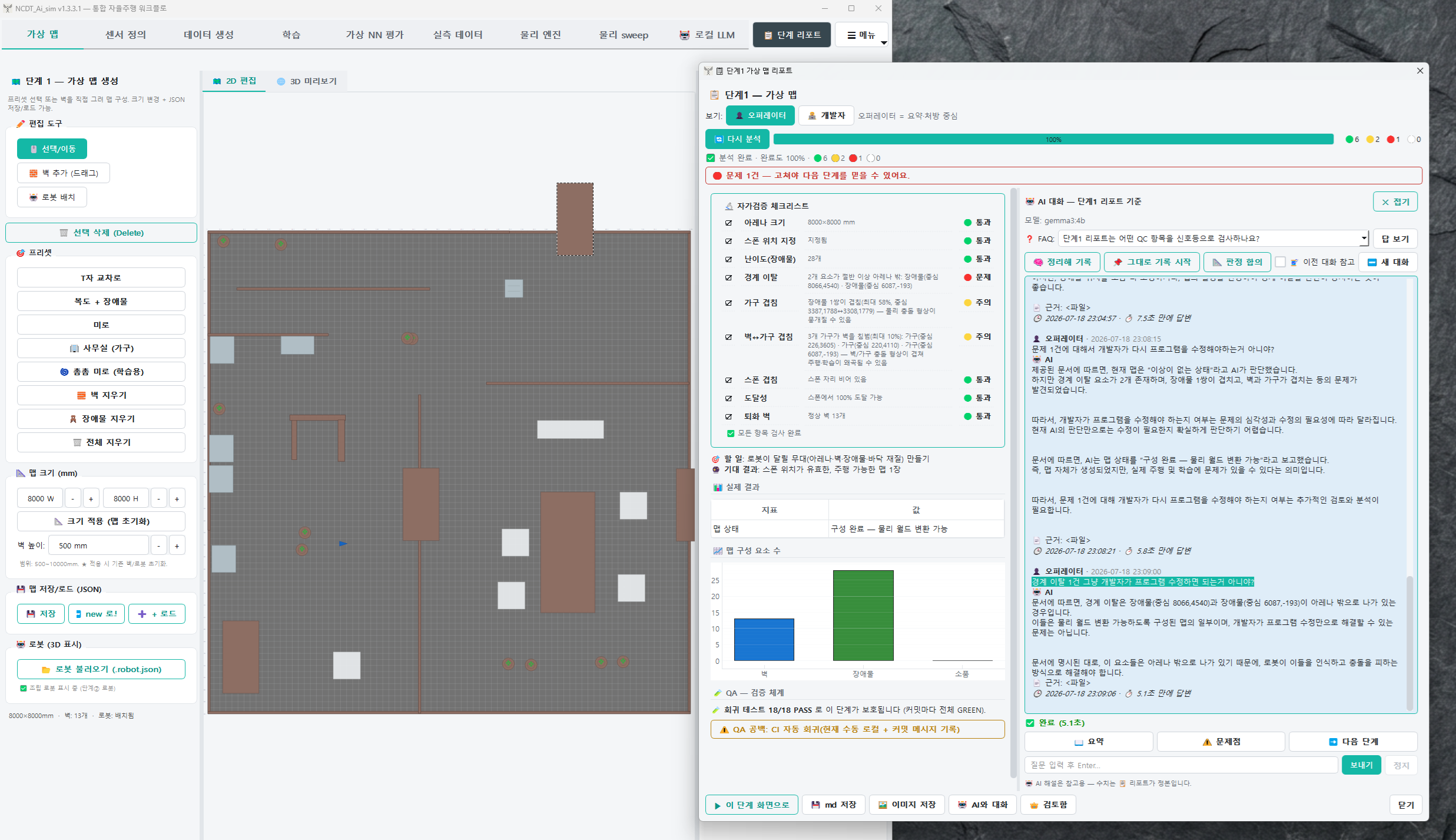This screenshot has height=840, width=1456.
Task: Click md 저장 button
Action: pos(834,805)
